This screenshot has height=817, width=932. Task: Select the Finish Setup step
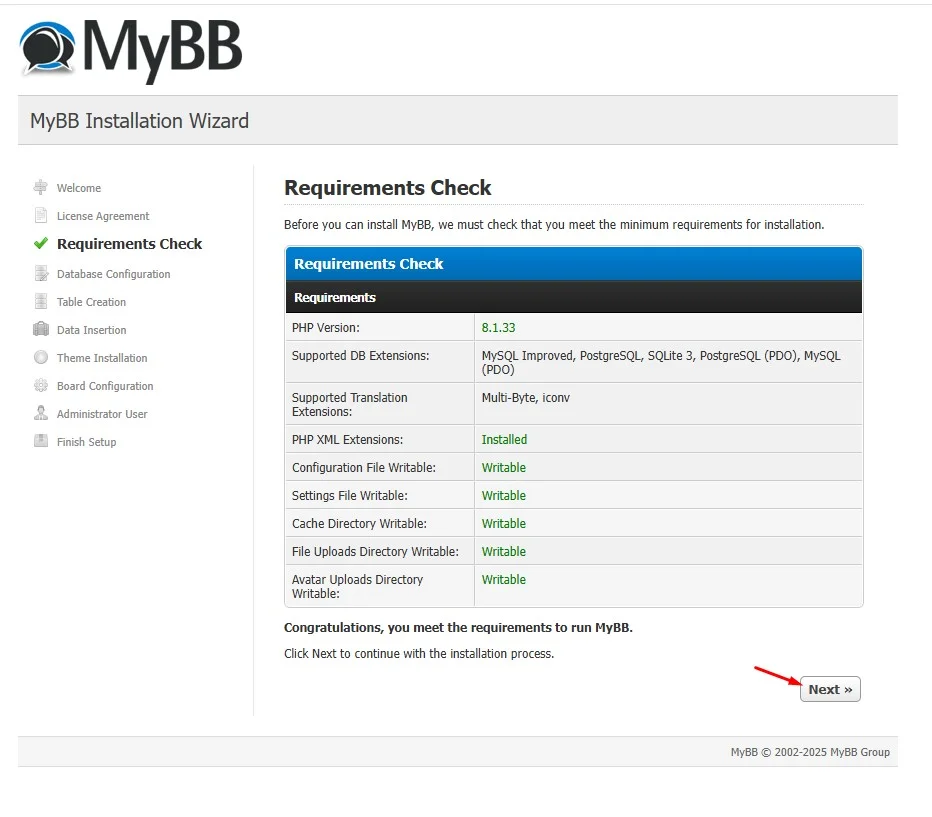pyautogui.click(x=86, y=441)
